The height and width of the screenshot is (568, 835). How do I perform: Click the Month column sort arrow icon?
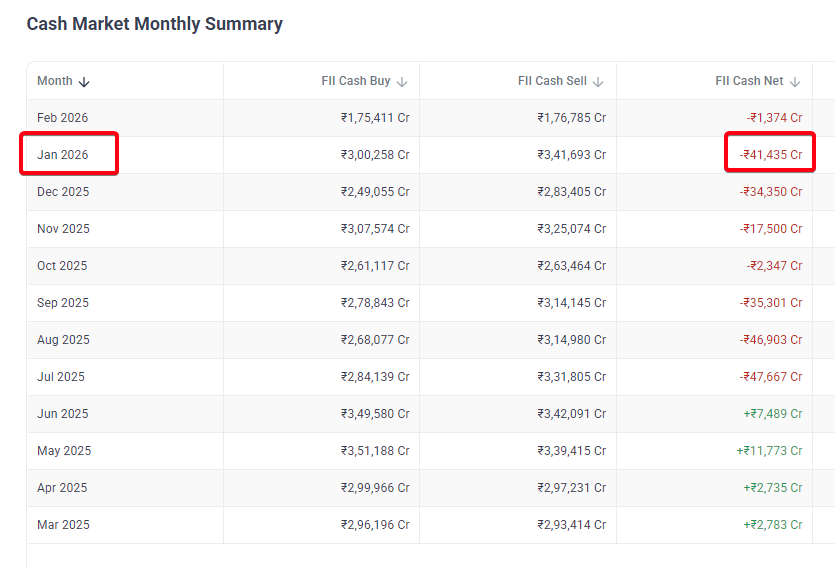84,82
